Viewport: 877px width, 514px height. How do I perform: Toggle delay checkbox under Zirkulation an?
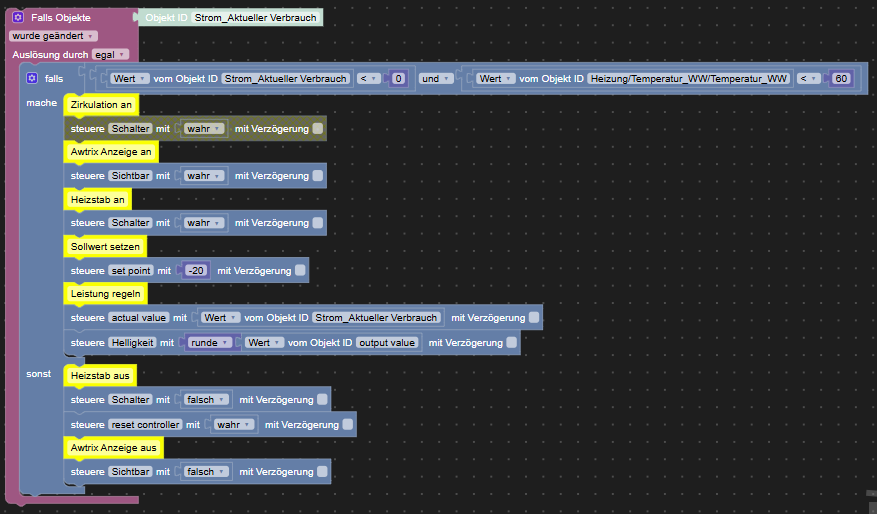point(318,129)
